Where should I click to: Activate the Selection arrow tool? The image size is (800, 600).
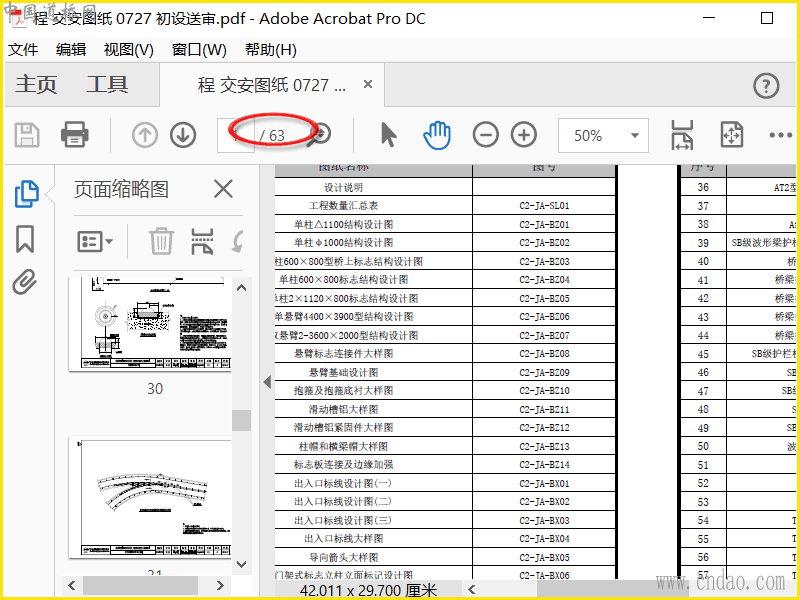point(389,135)
